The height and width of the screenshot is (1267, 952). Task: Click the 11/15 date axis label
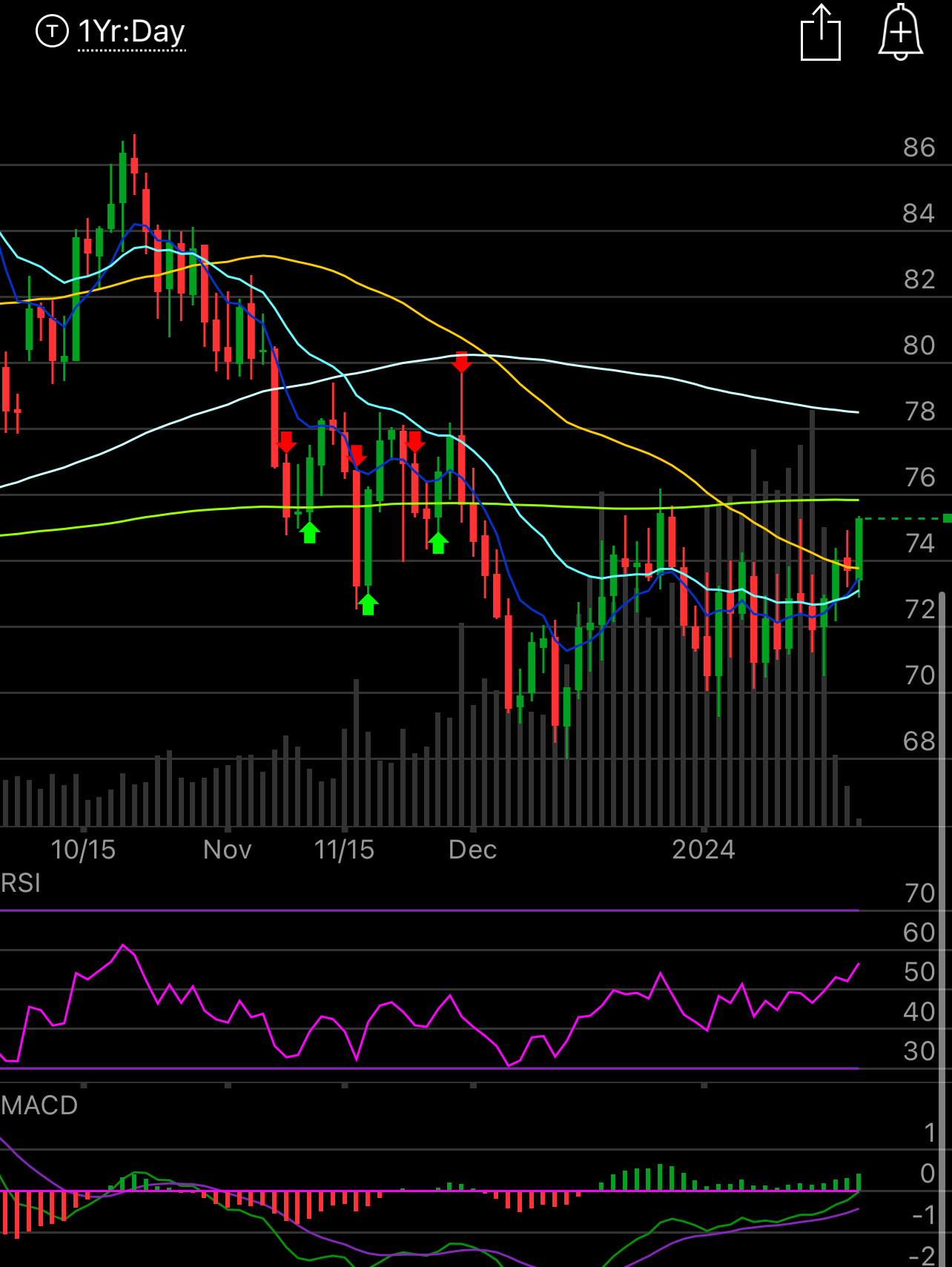tap(344, 850)
